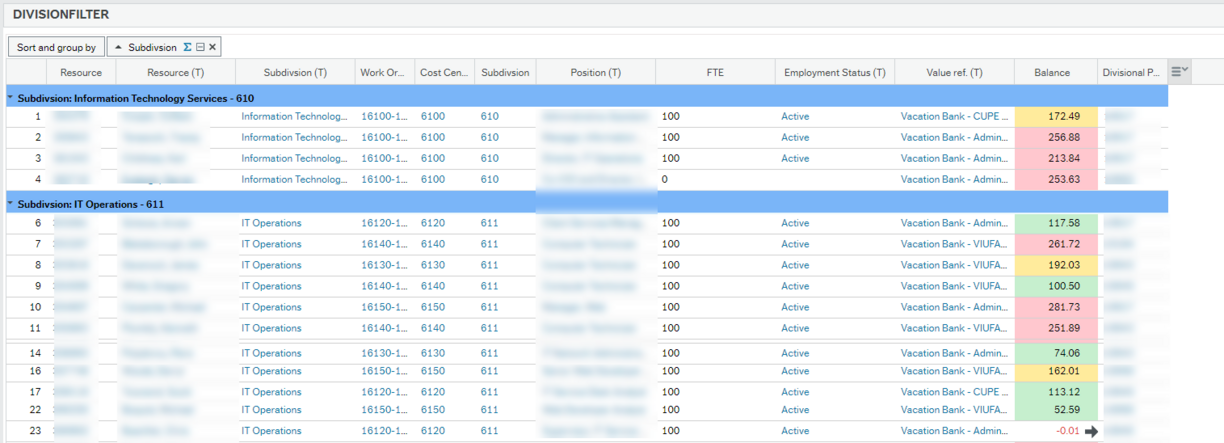Sort by the Resource column header
The height and width of the screenshot is (443, 1224).
click(81, 72)
